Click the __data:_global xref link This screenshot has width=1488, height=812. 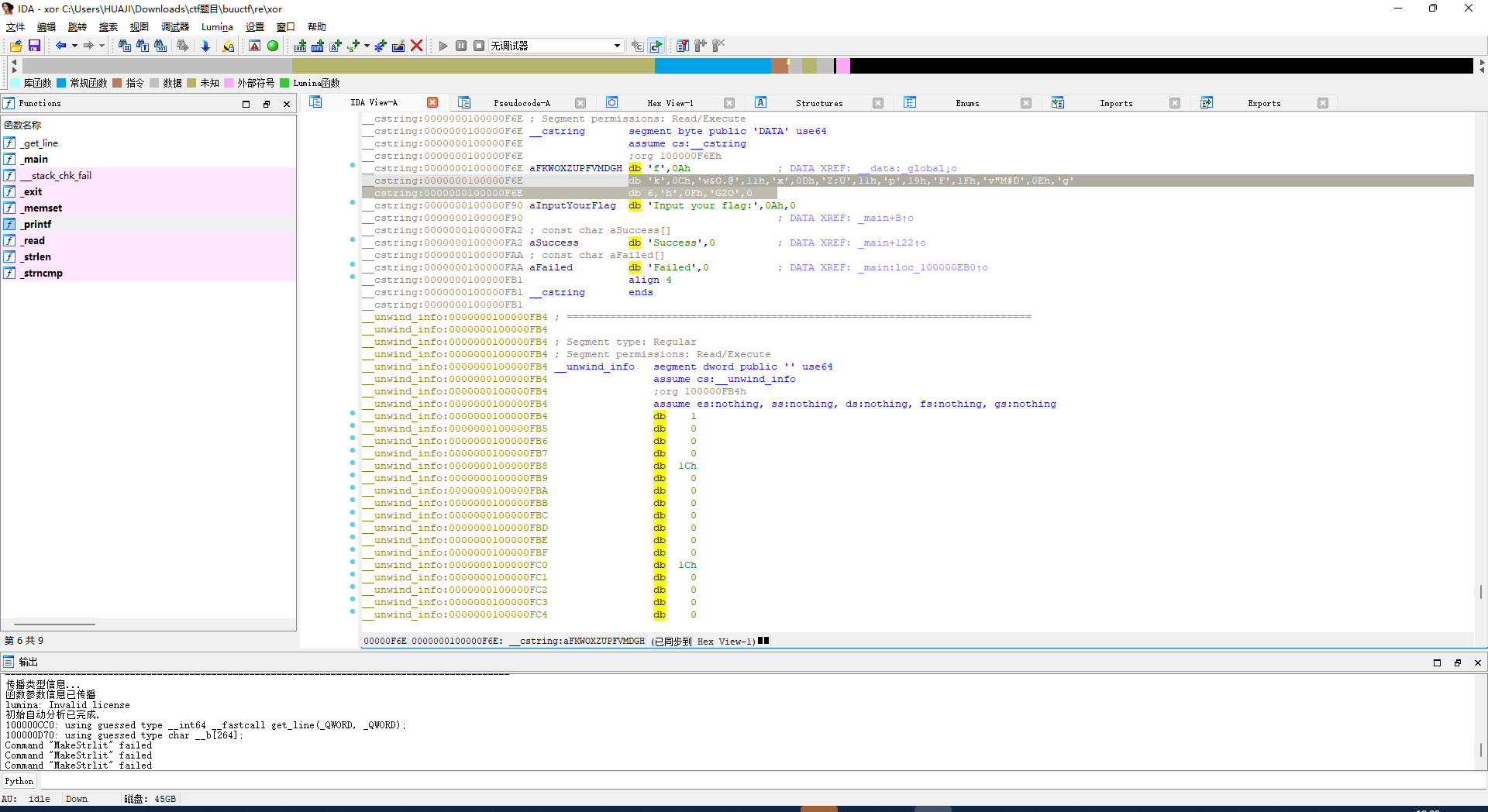907,168
